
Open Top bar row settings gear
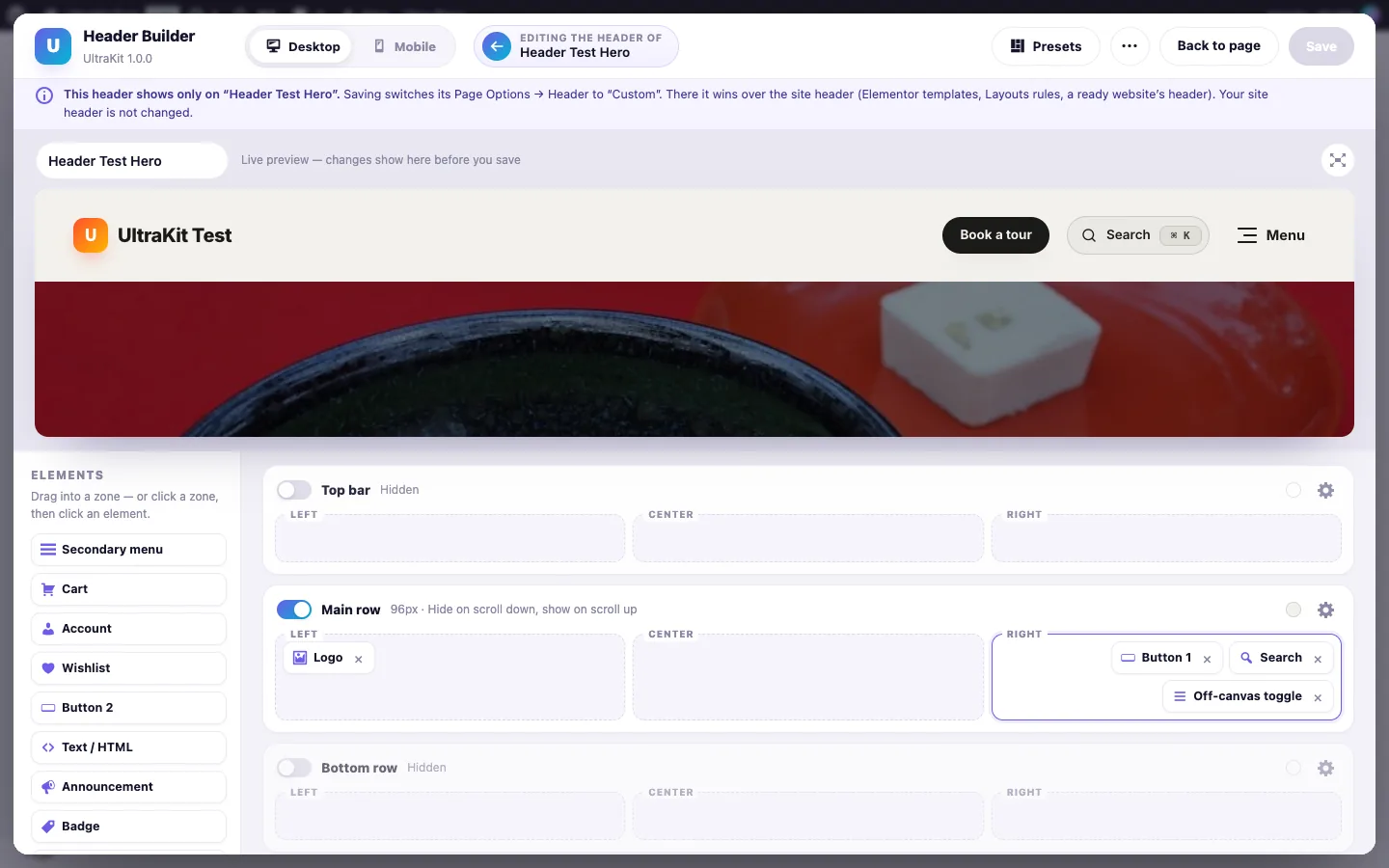(1326, 490)
